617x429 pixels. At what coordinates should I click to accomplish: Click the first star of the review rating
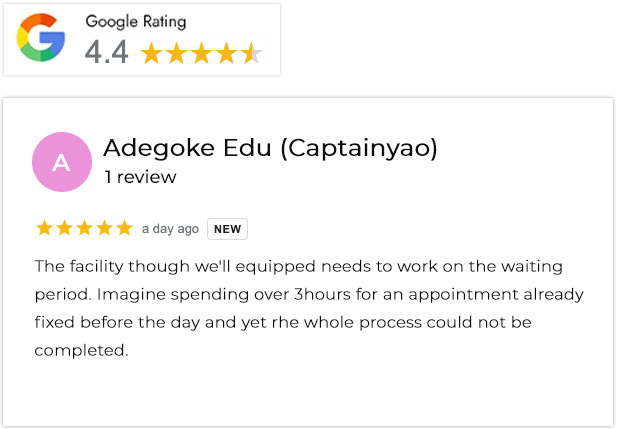click(x=44, y=228)
